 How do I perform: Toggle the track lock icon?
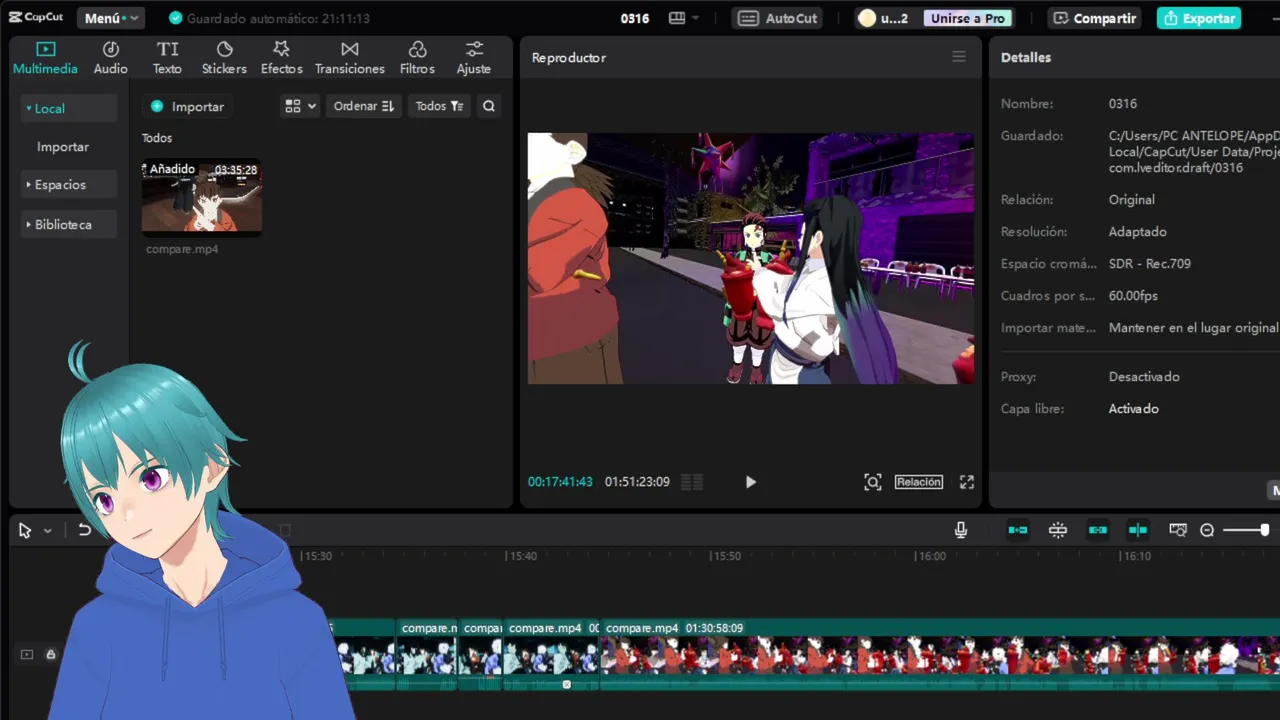point(50,654)
